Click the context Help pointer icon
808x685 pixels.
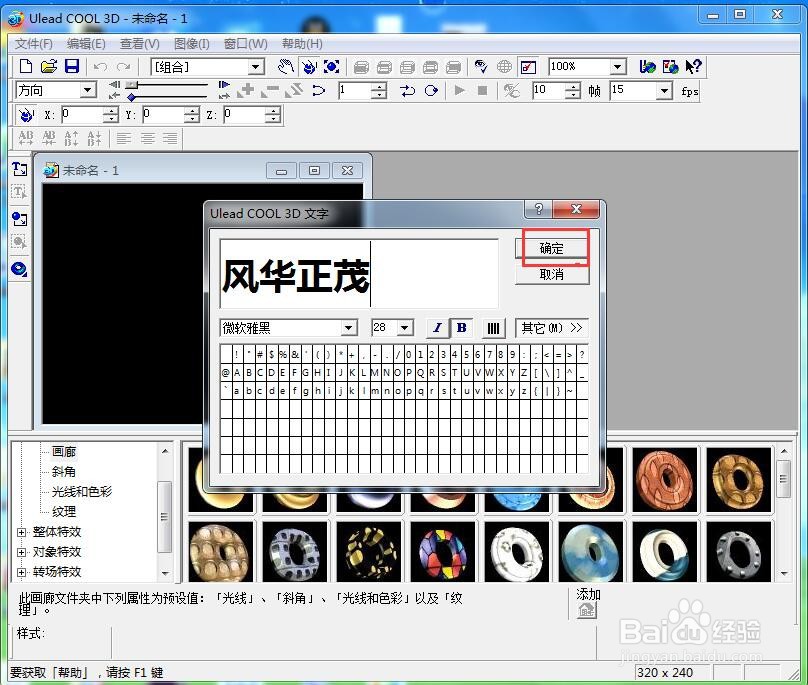tap(694, 66)
